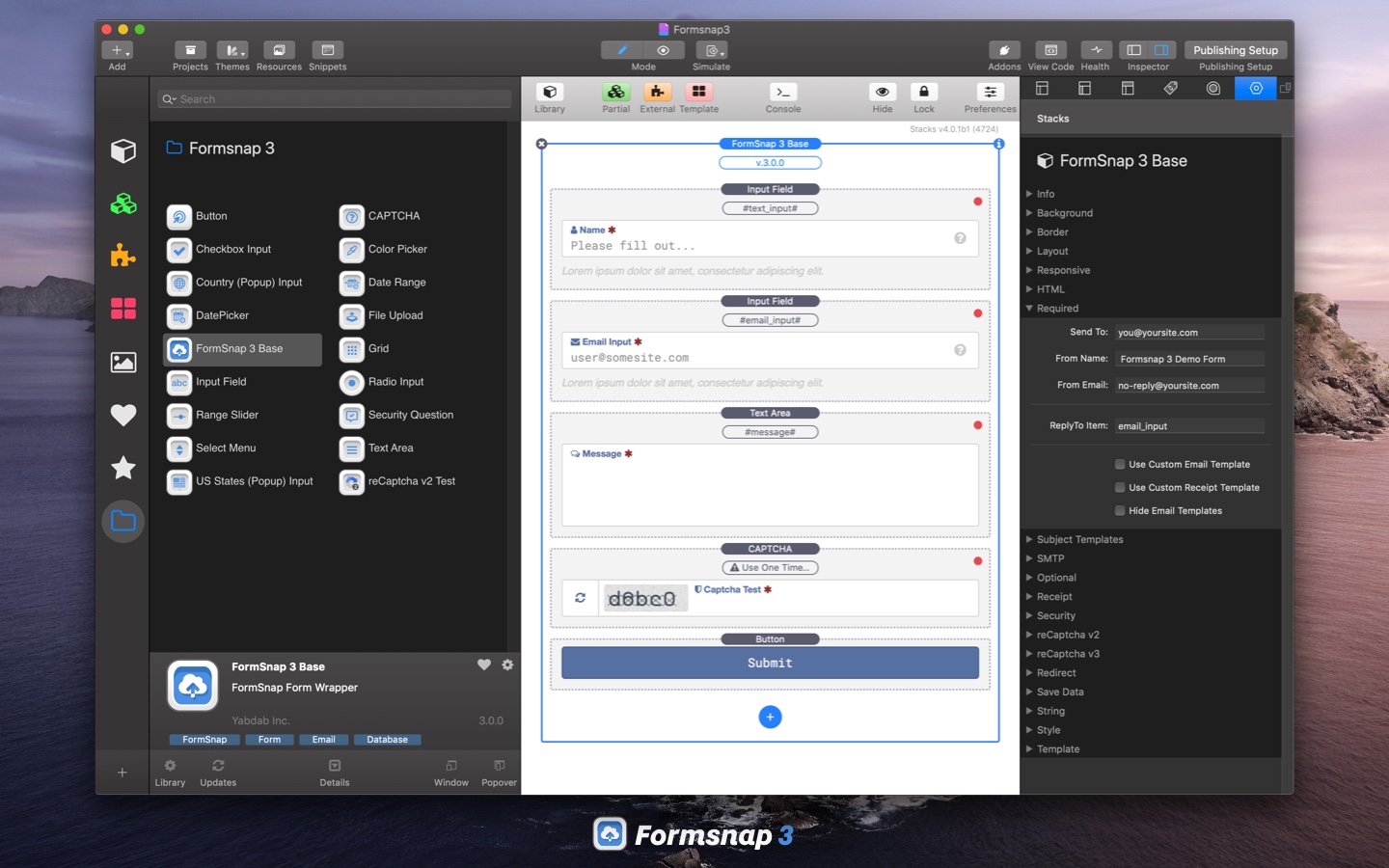1389x868 pixels.
Task: Open the Details tab at bottom
Action: 335,773
